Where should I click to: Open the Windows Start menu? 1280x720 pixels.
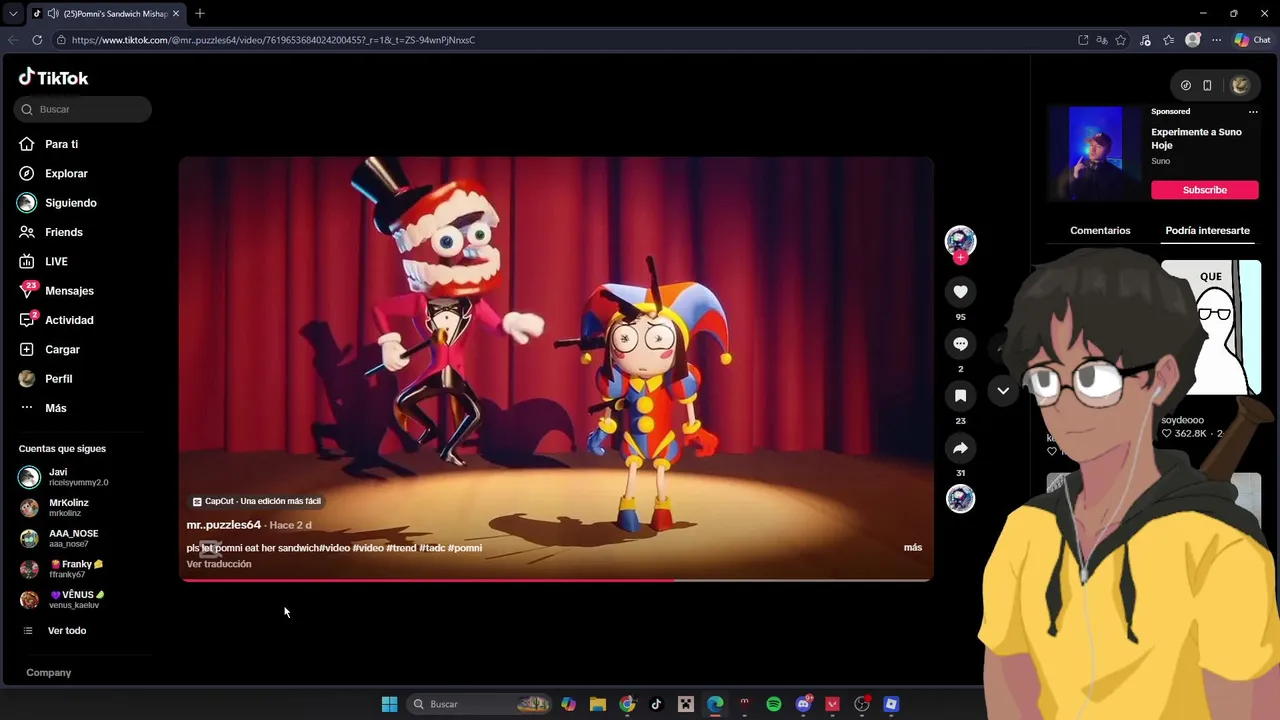tap(389, 704)
